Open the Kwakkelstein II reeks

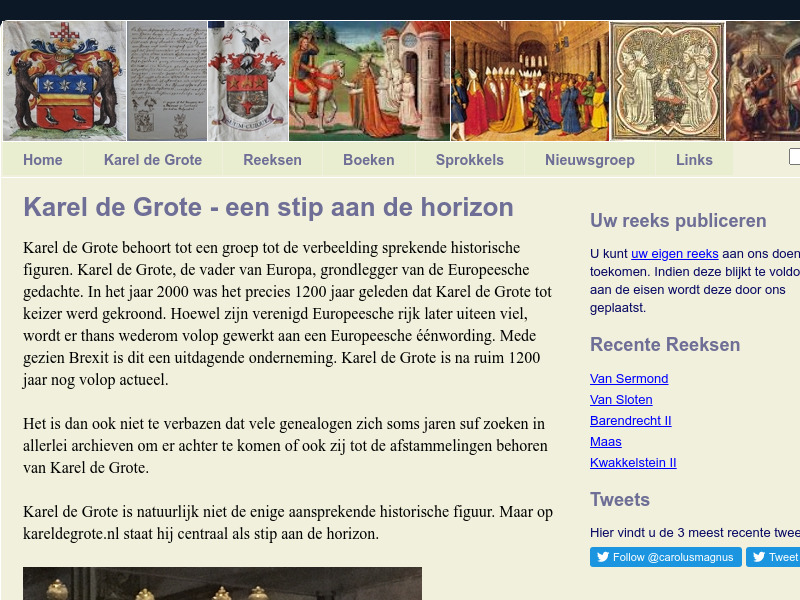(x=633, y=462)
